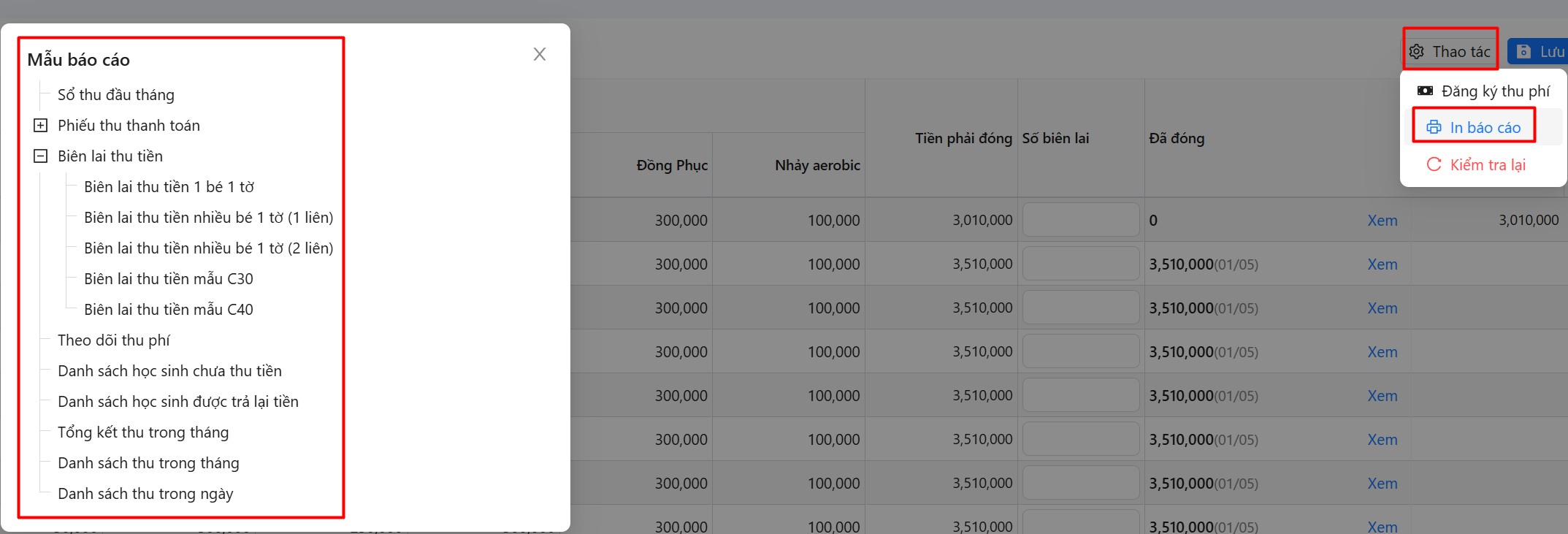The height and width of the screenshot is (534, 1568).
Task: Choose Kiểm tra lại from the menu
Action: pos(1487,165)
